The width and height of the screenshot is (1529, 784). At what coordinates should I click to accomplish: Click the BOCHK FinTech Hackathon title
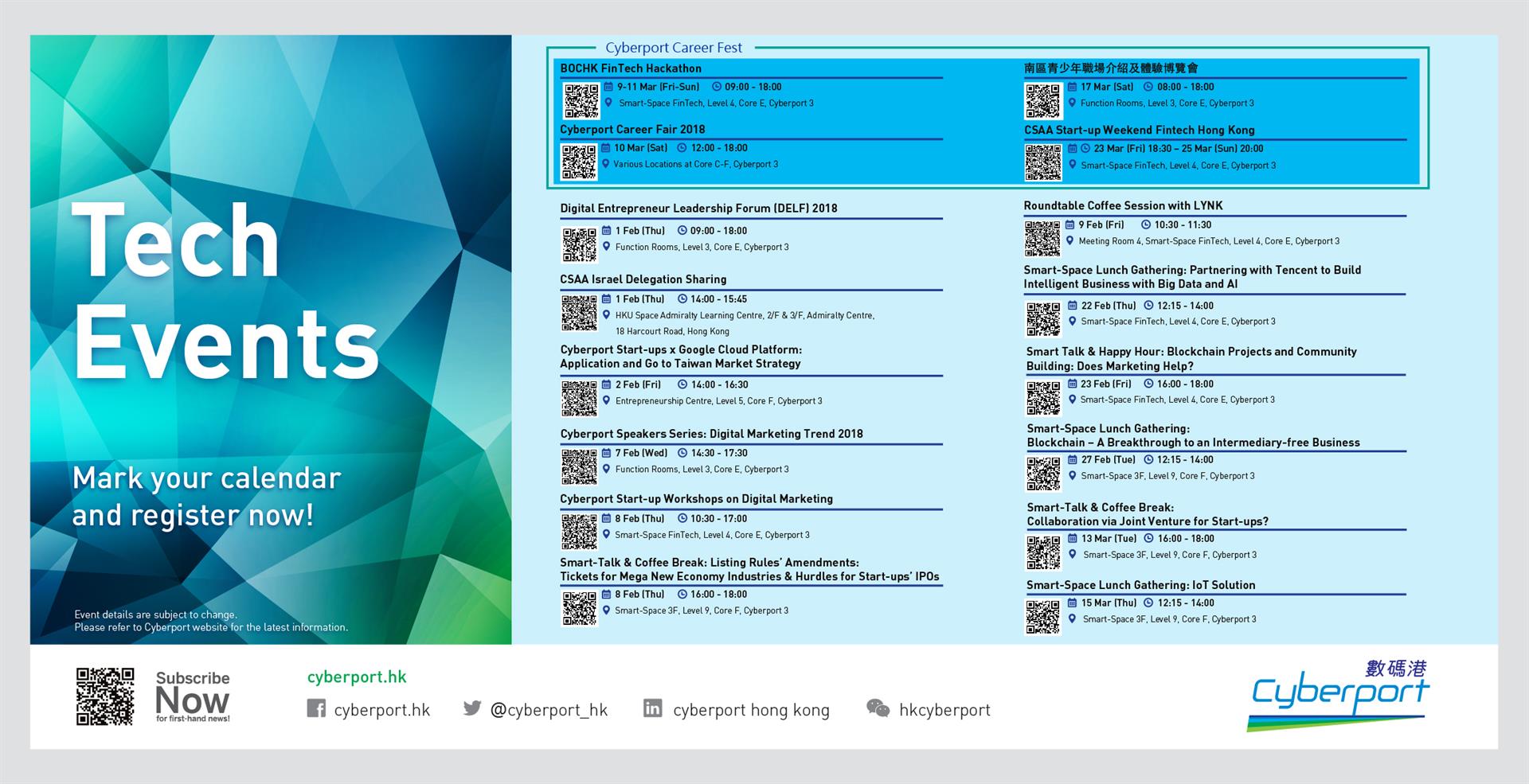631,68
